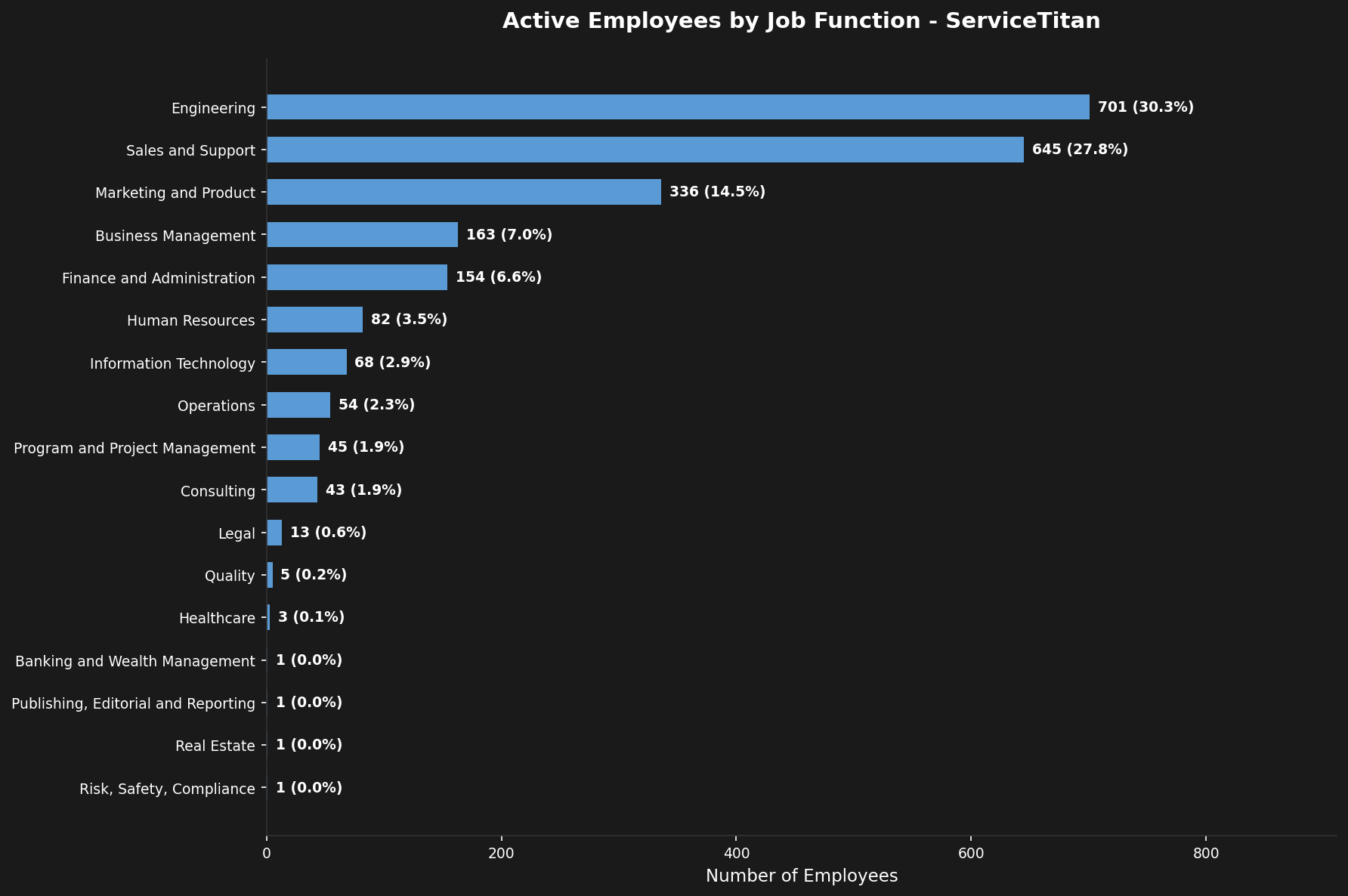Click the '45 (1.9%)' value label
Image resolution: width=1348 pixels, height=896 pixels.
[x=366, y=447]
